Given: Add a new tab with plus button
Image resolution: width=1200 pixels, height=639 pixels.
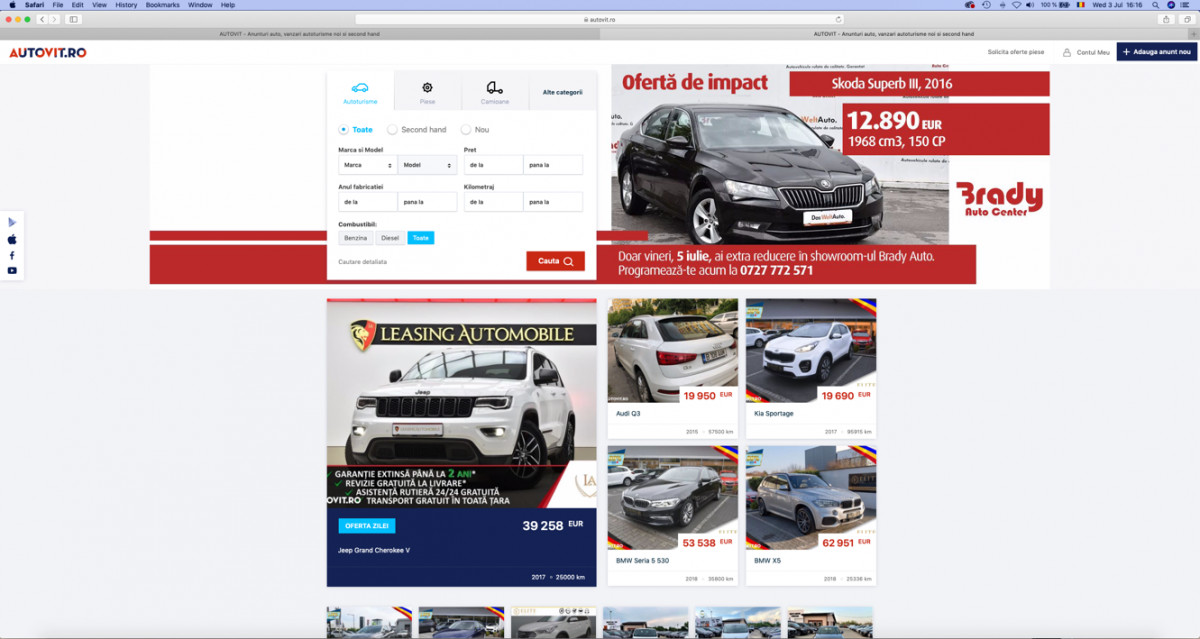Looking at the screenshot, I should (1194, 34).
